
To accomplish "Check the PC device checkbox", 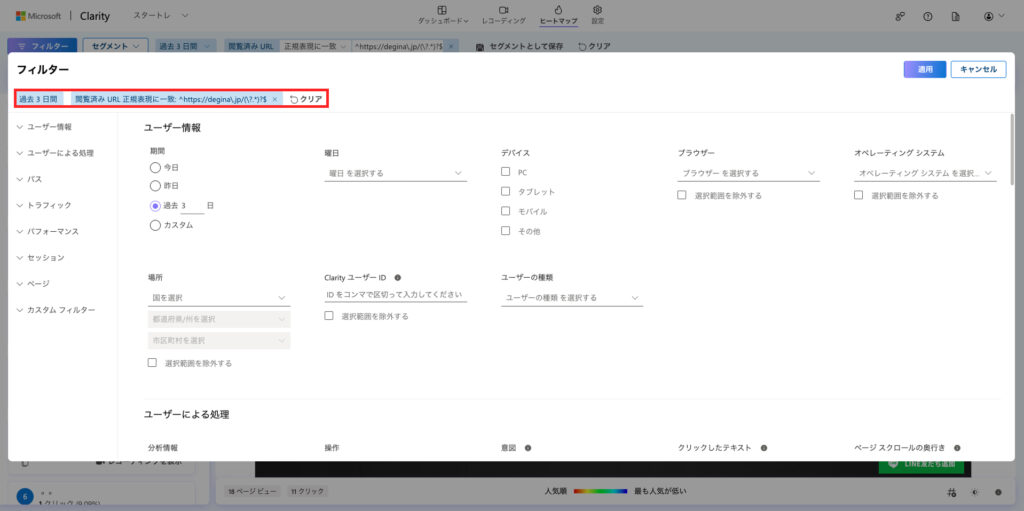I will pos(506,172).
